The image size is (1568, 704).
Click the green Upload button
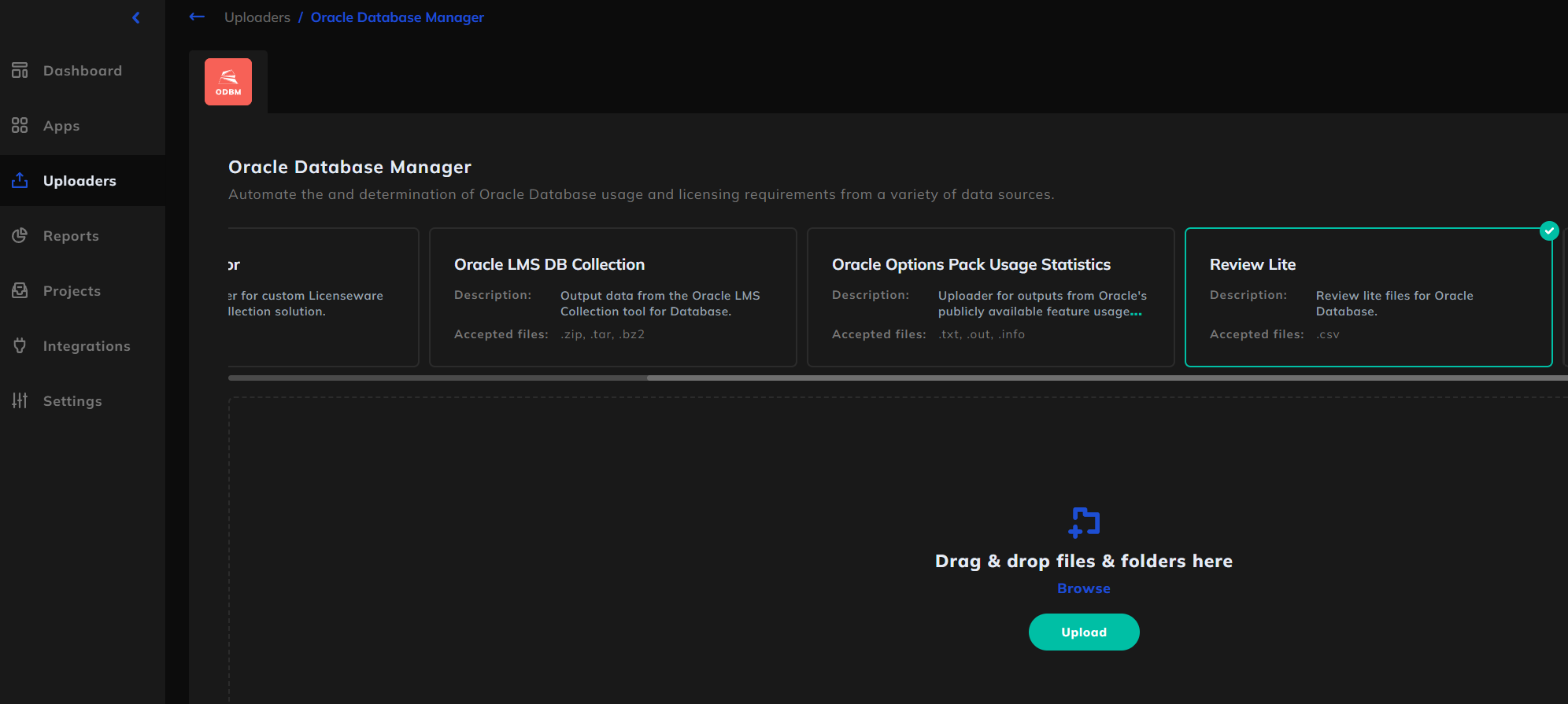click(1084, 632)
